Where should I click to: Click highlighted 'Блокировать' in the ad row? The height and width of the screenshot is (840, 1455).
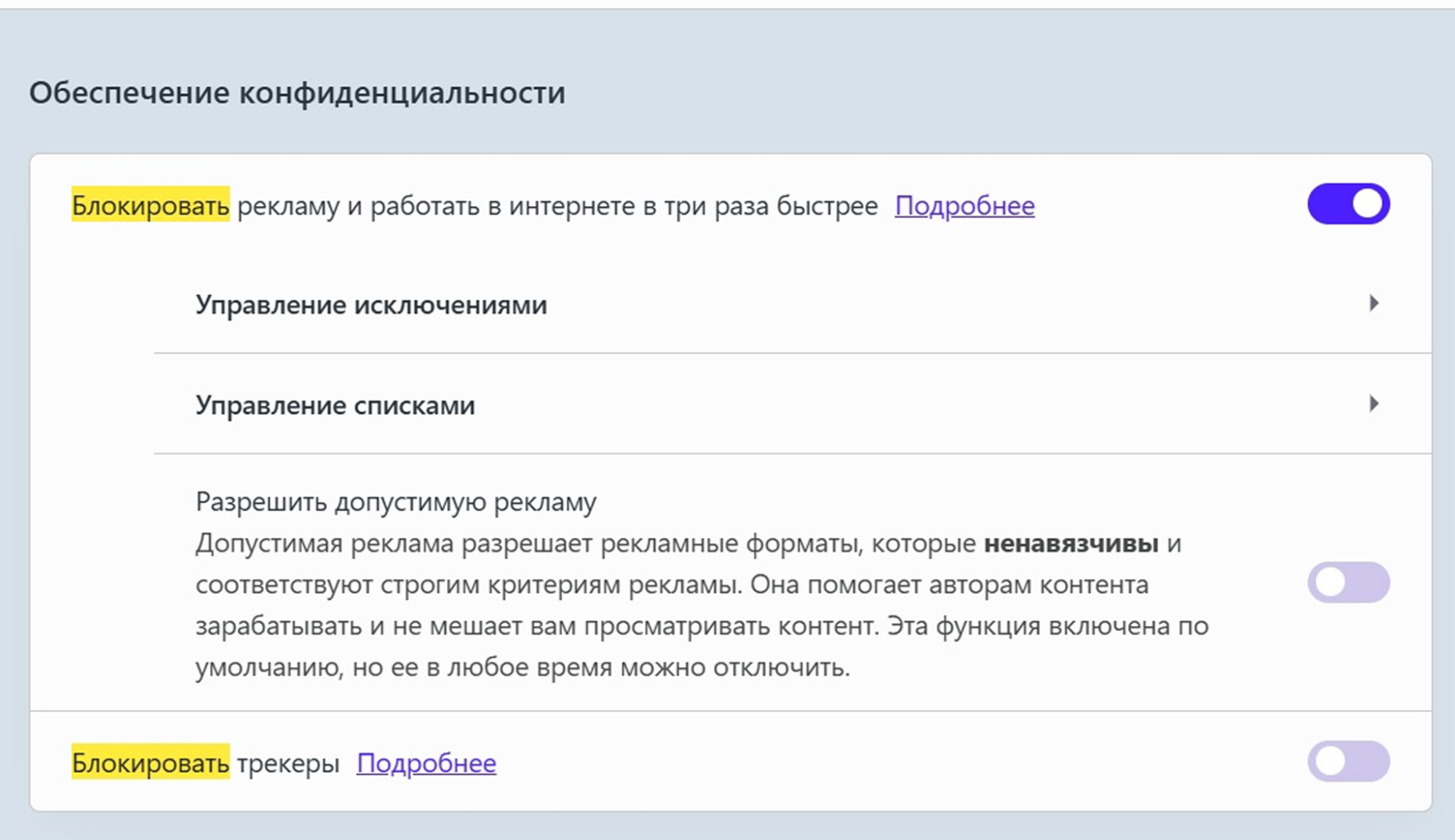coord(150,206)
